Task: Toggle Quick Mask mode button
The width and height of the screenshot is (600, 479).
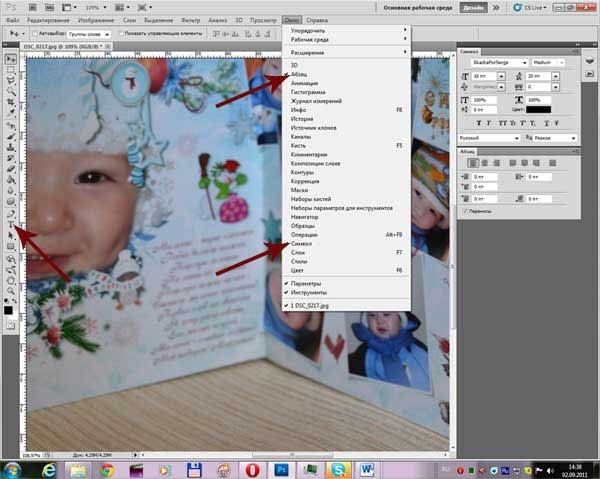Action: [x=10, y=326]
